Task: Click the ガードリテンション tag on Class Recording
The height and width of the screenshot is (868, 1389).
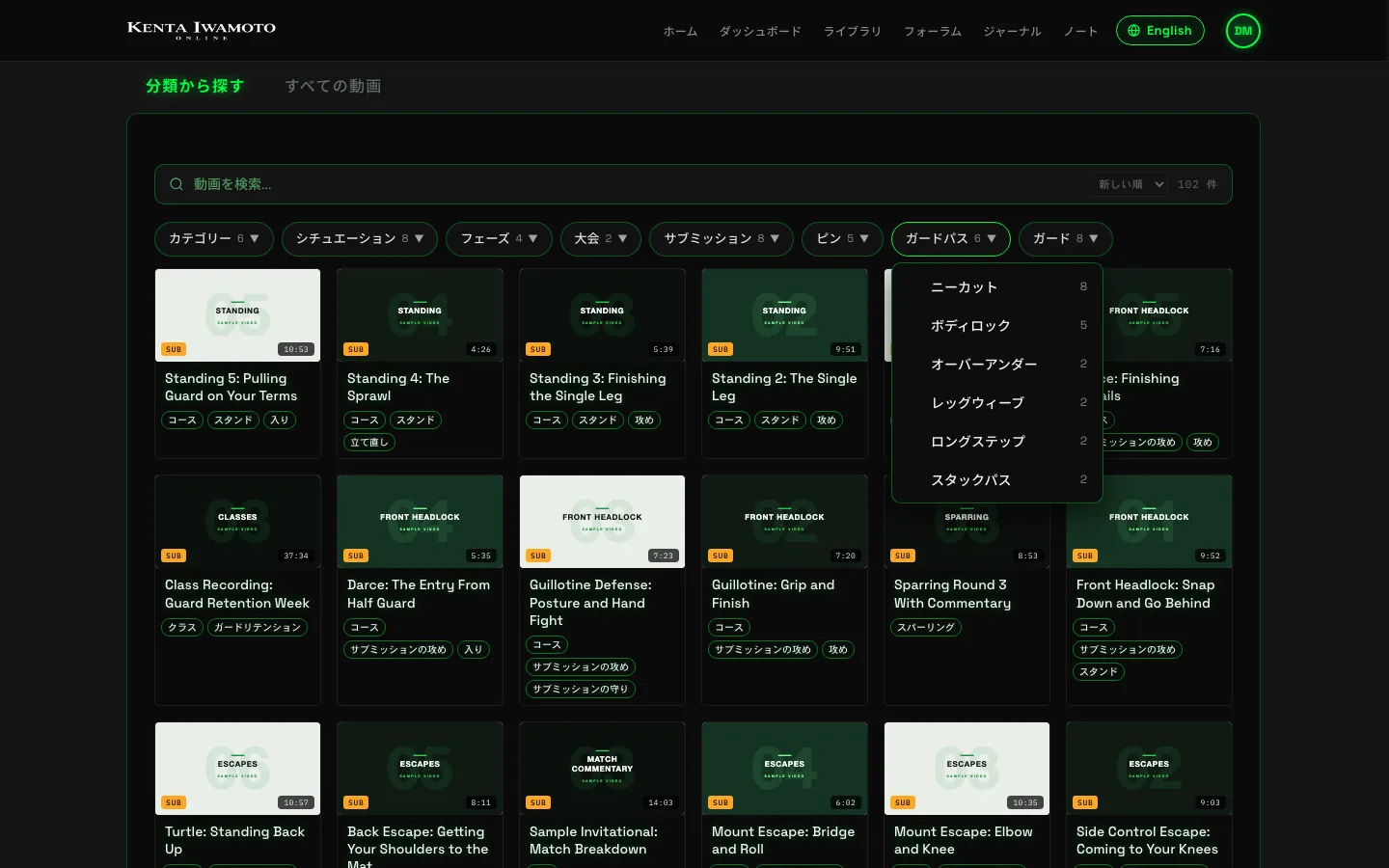Action: click(258, 628)
